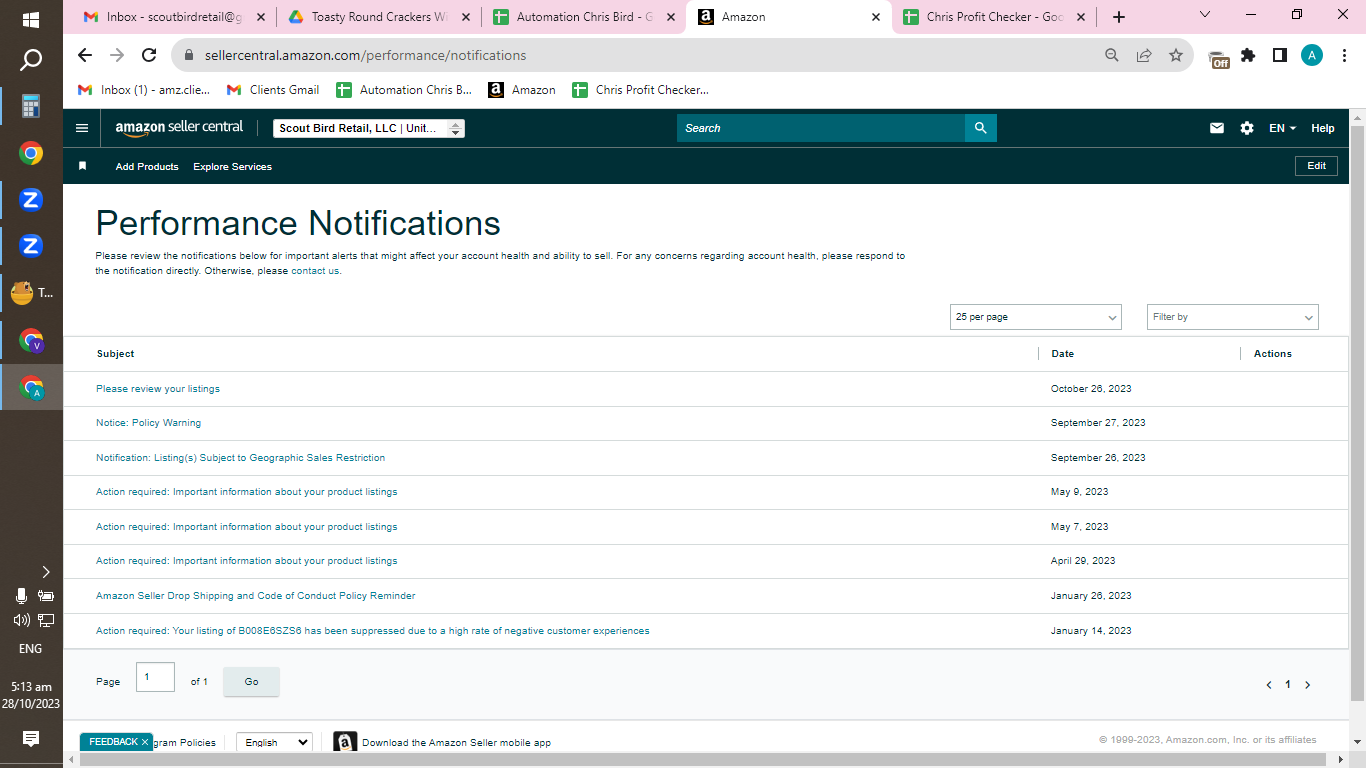Click the Amazon Seller Central logo
The image size is (1366, 768).
point(179,128)
